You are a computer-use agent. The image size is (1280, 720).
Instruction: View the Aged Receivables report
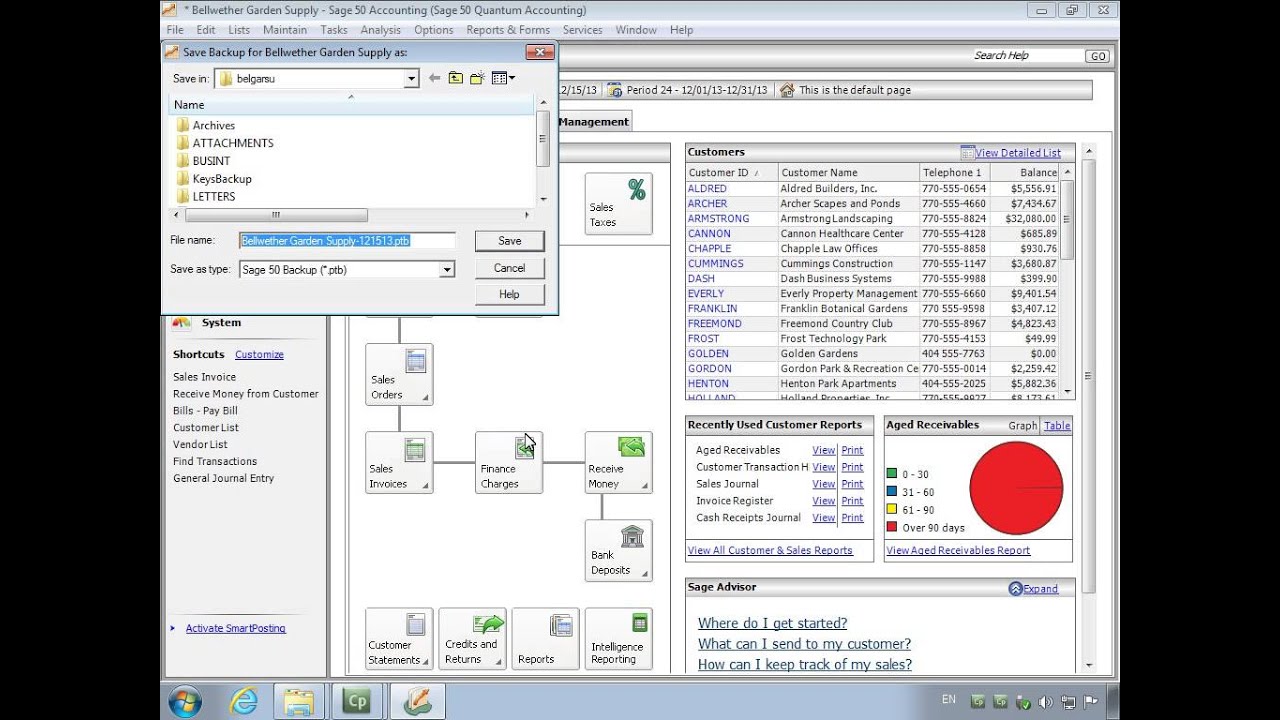(x=823, y=451)
